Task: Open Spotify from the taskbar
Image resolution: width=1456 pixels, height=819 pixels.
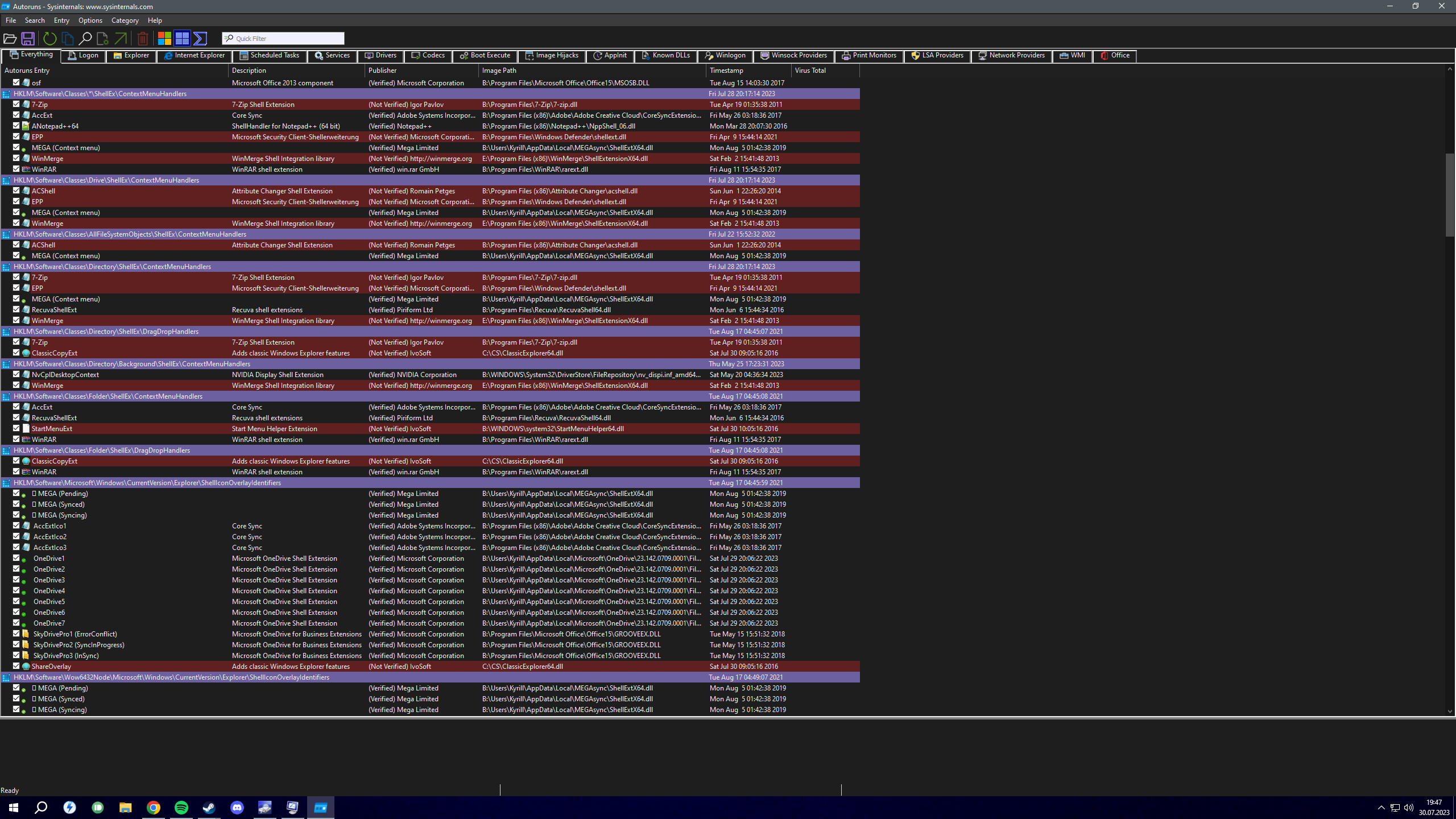Action: [x=181, y=808]
